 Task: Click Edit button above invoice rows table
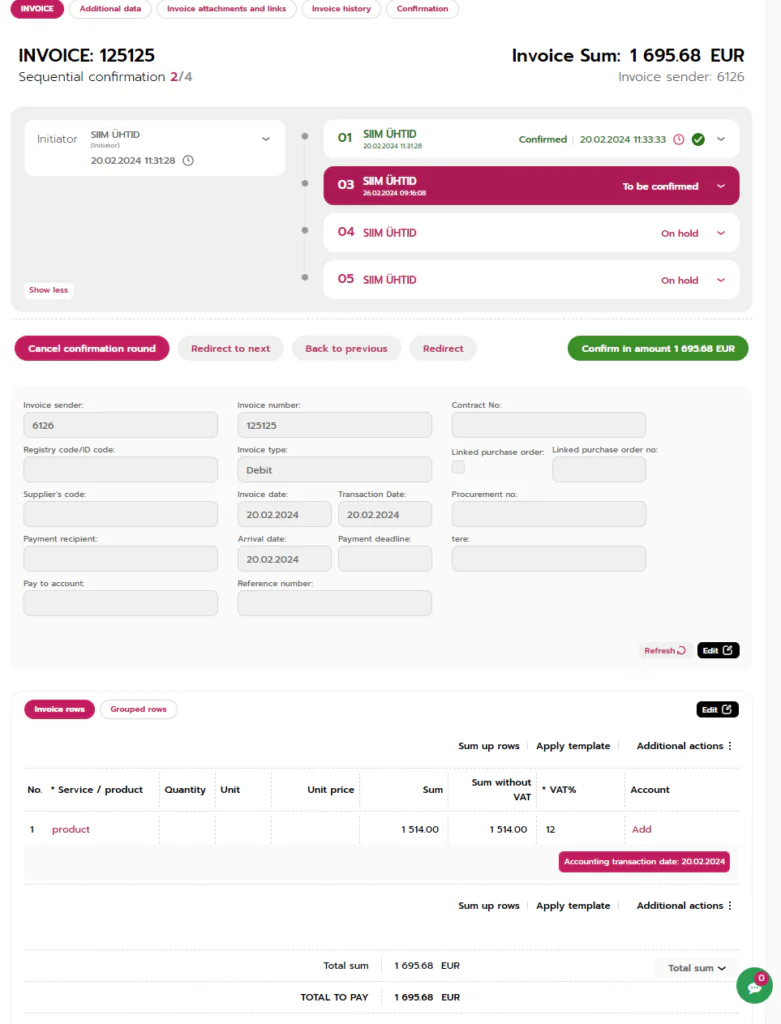click(x=717, y=709)
